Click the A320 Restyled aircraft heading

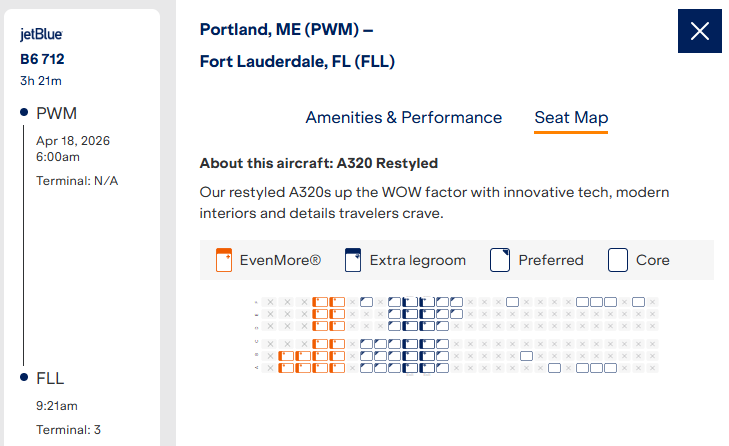tap(319, 163)
